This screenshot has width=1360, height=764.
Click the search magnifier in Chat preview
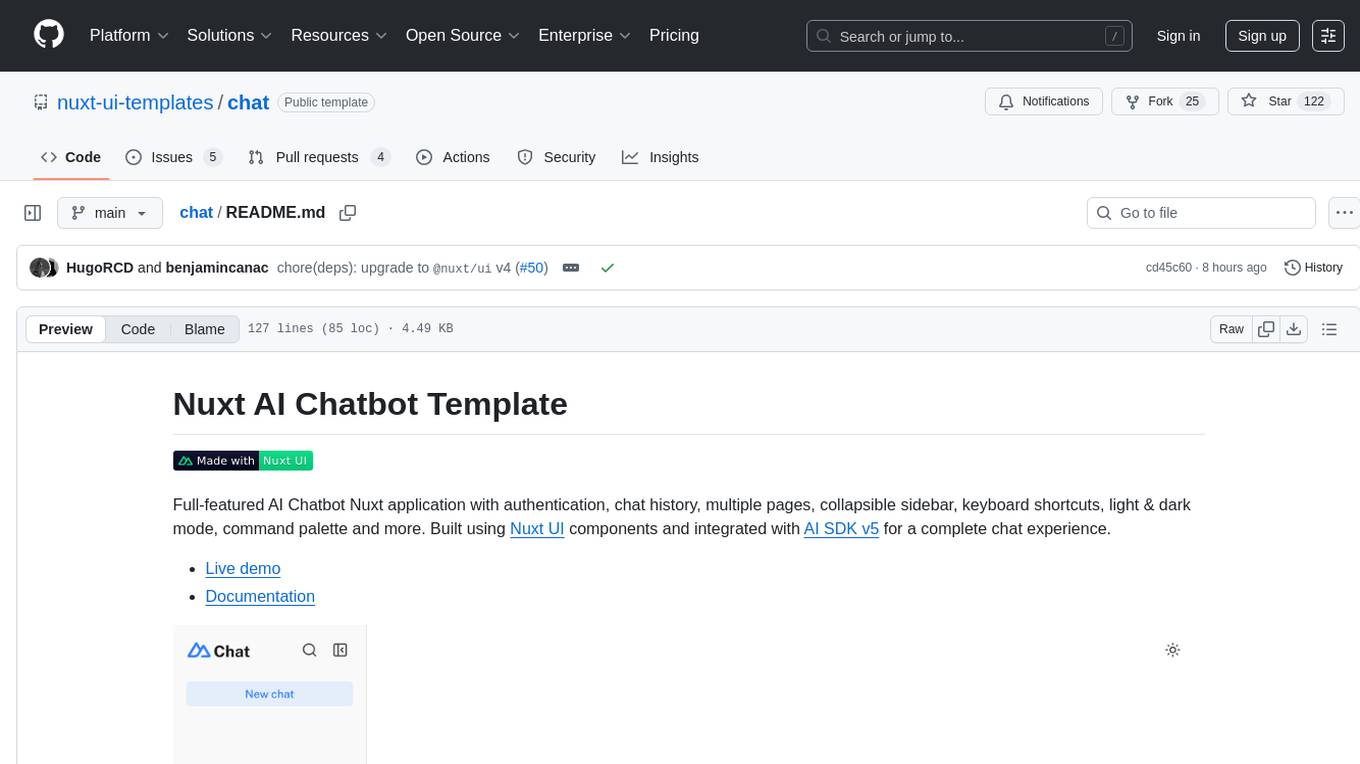pos(310,650)
